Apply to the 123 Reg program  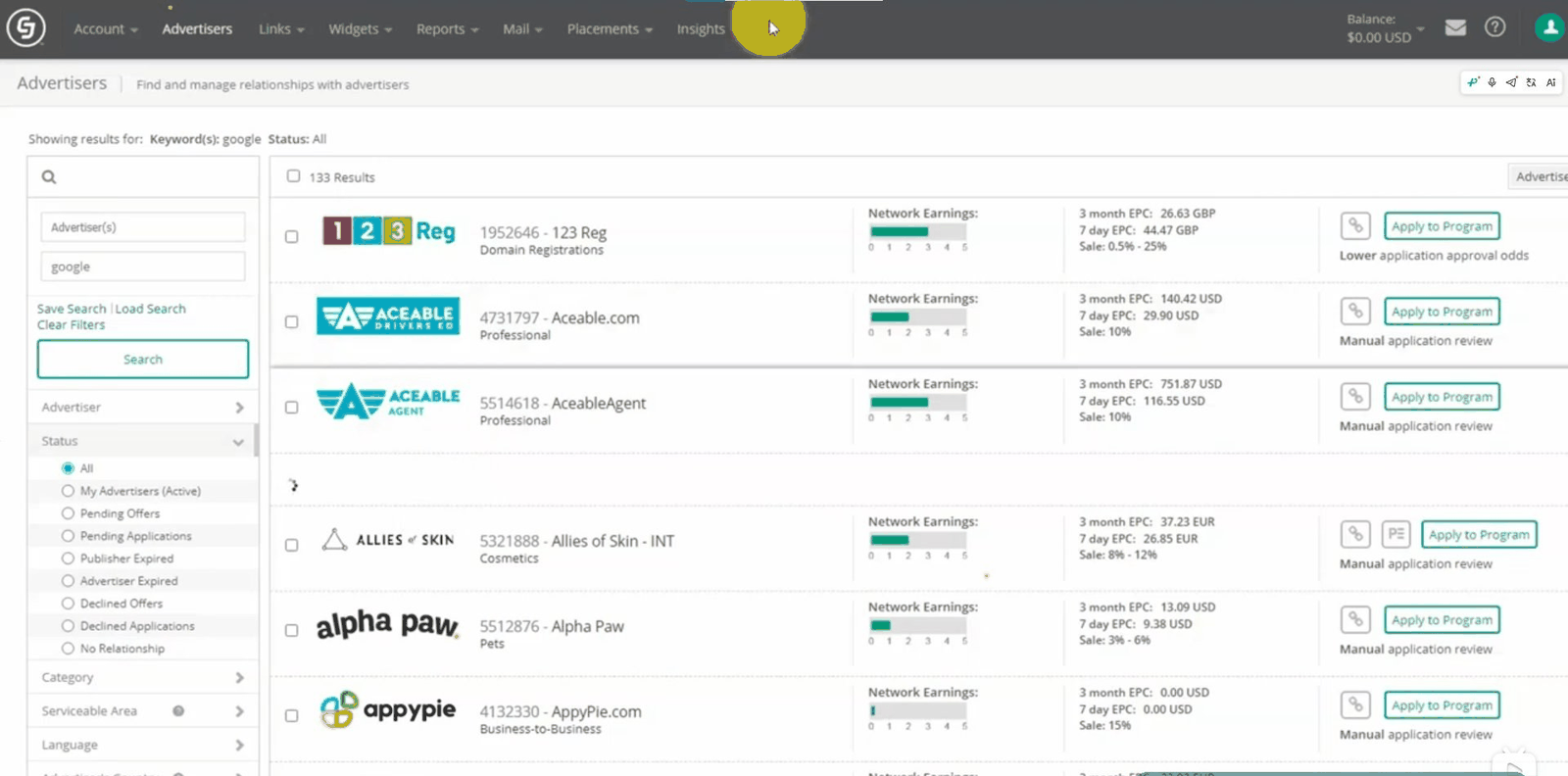click(1442, 226)
